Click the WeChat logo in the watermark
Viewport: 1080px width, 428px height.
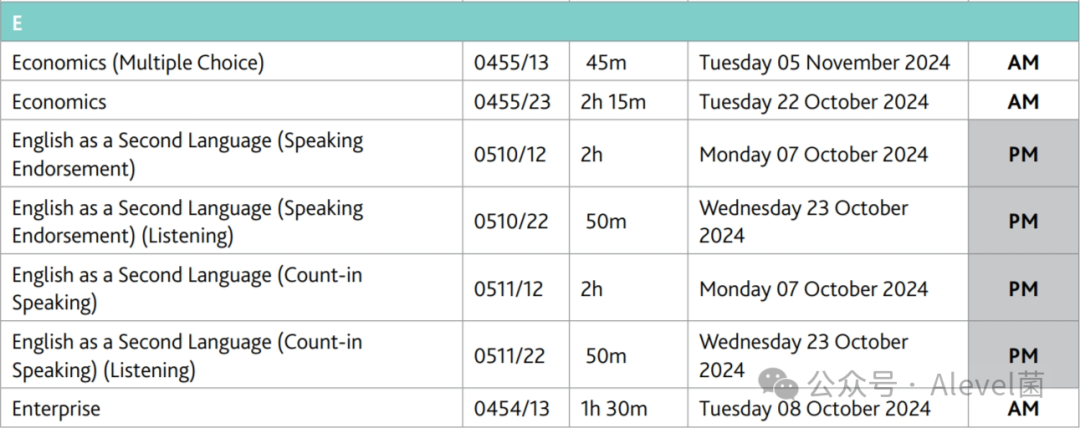click(778, 383)
